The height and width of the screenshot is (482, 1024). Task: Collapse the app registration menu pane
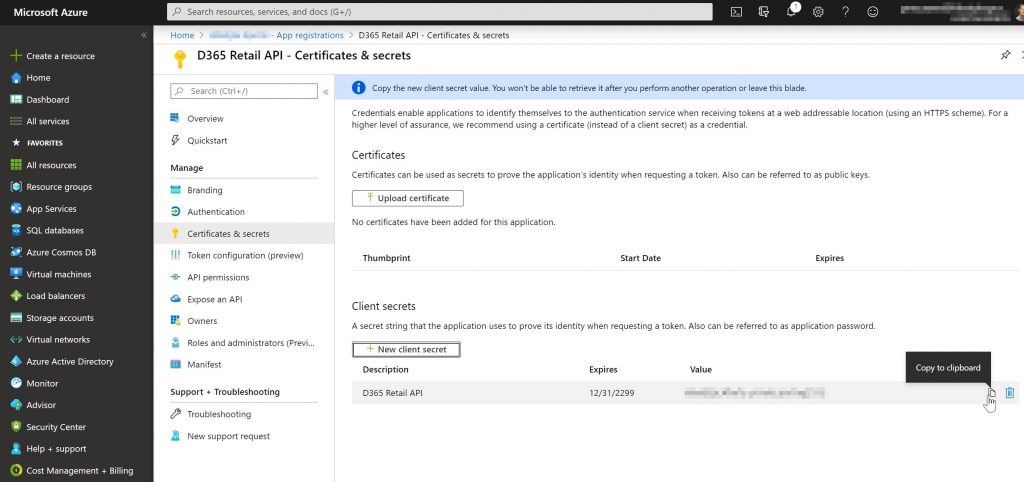coord(326,91)
